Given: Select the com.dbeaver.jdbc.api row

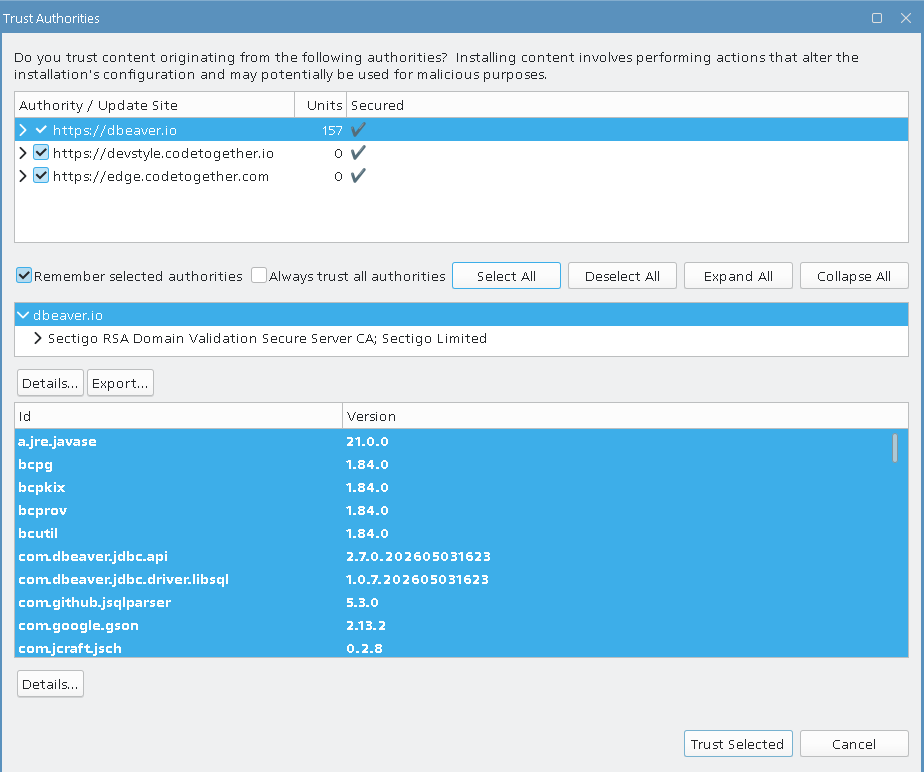Looking at the screenshot, I should (x=461, y=556).
